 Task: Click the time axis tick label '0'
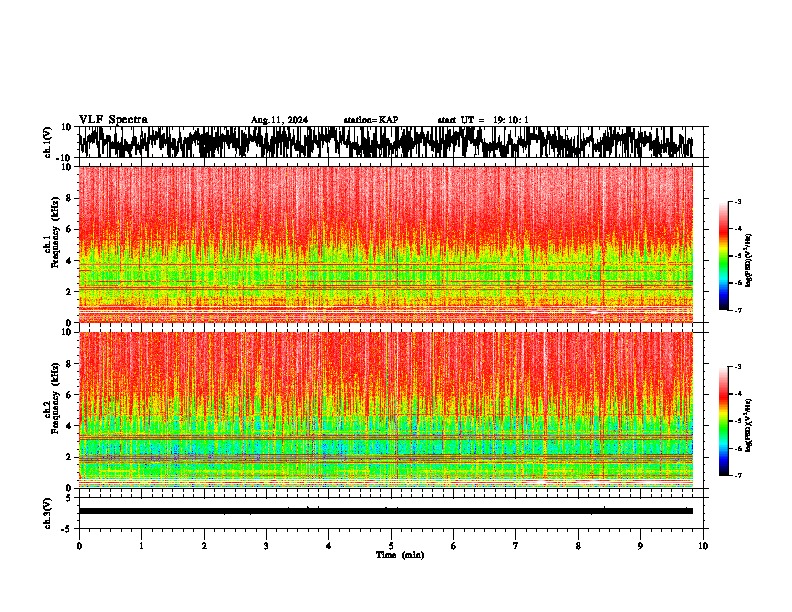(79, 546)
